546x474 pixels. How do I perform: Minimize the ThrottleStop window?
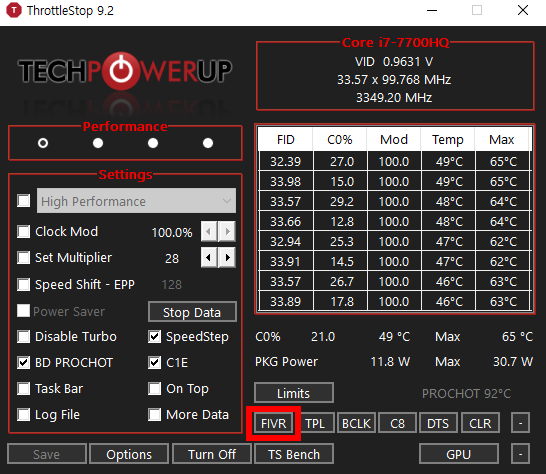pos(432,10)
